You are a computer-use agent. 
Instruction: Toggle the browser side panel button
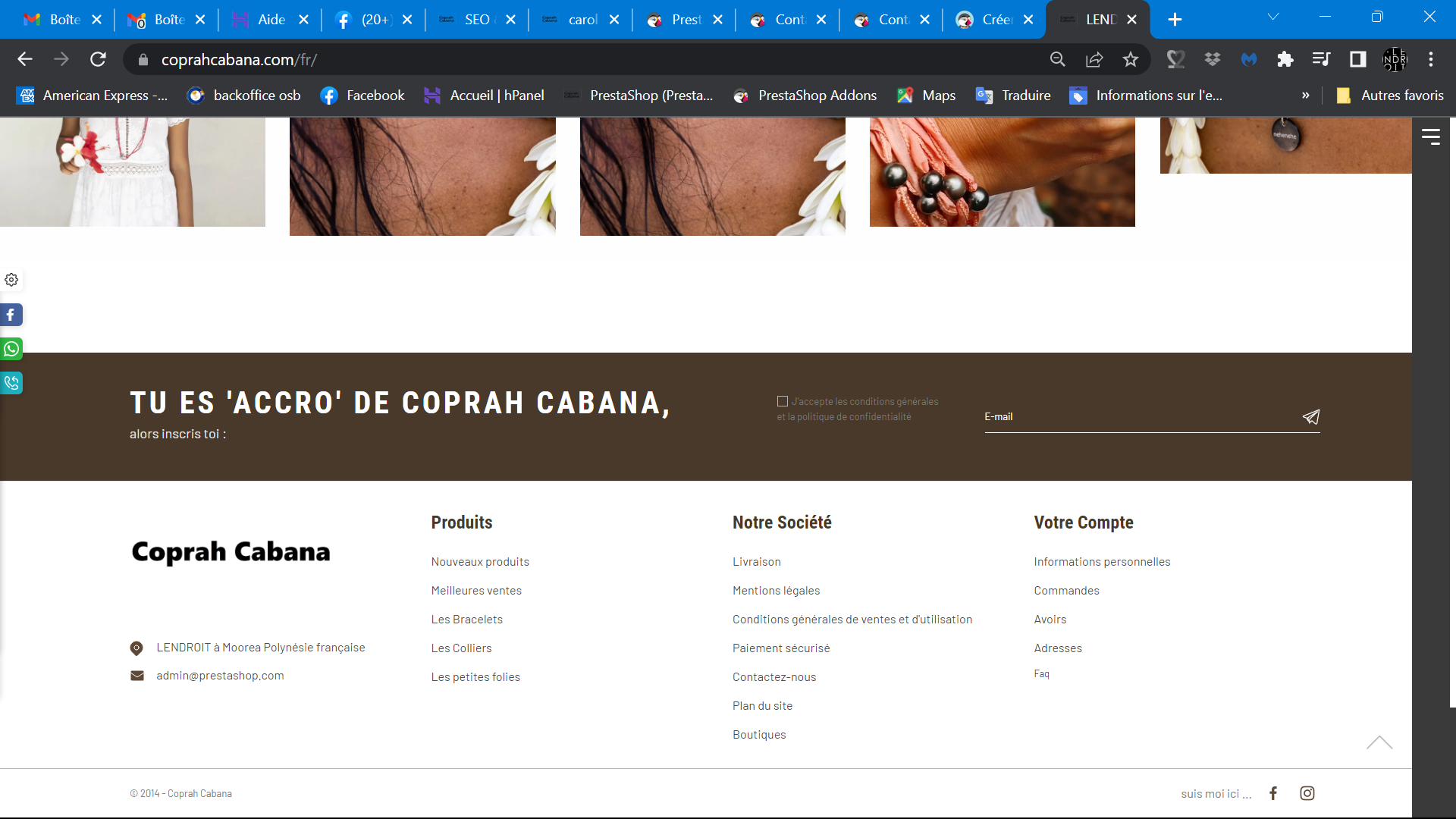pos(1358,59)
